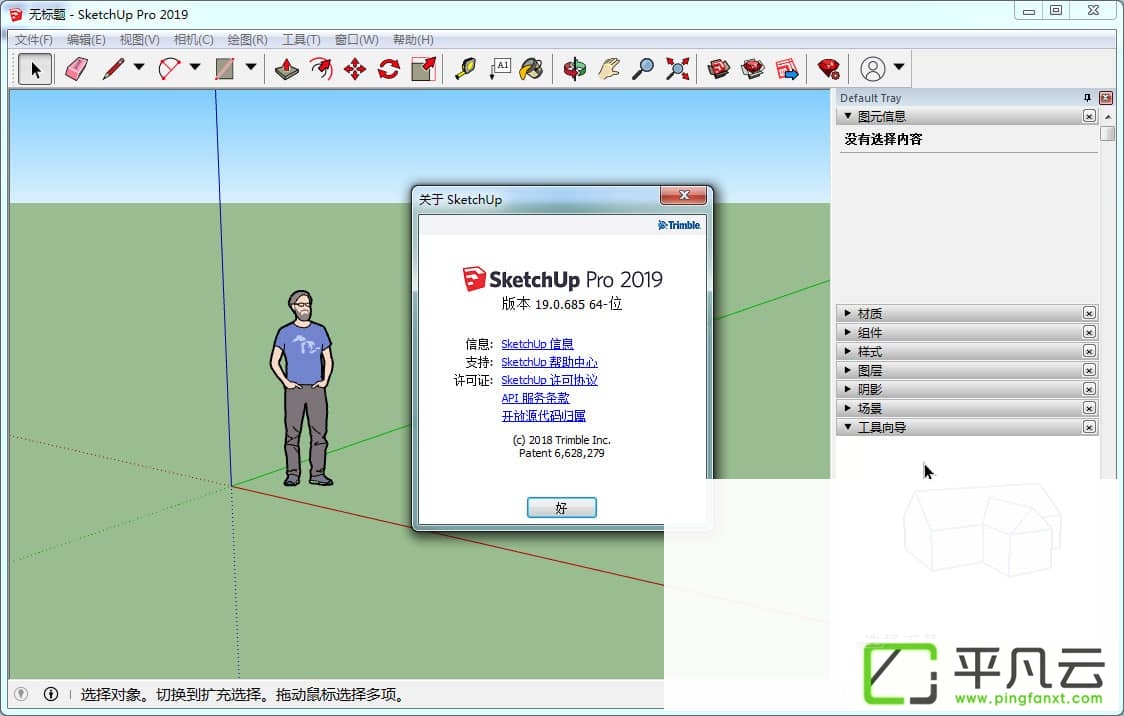Open the SketchUp 许可协议 link
The image size is (1124, 716).
(x=549, y=380)
